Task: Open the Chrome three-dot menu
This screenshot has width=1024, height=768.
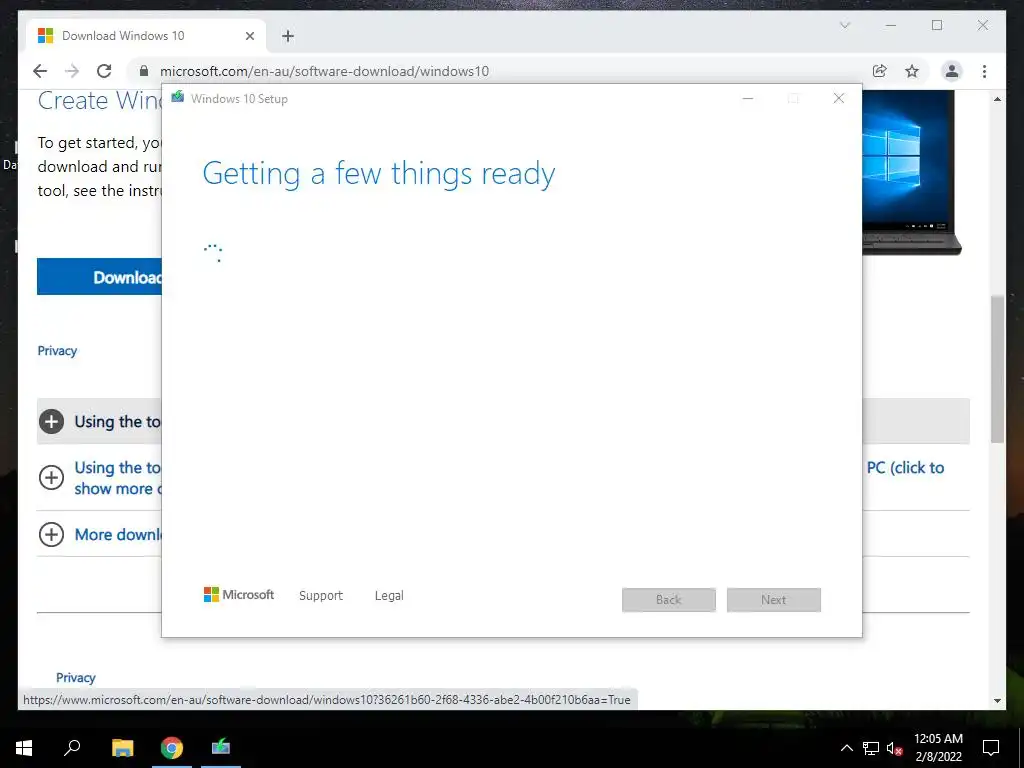Action: point(984,71)
